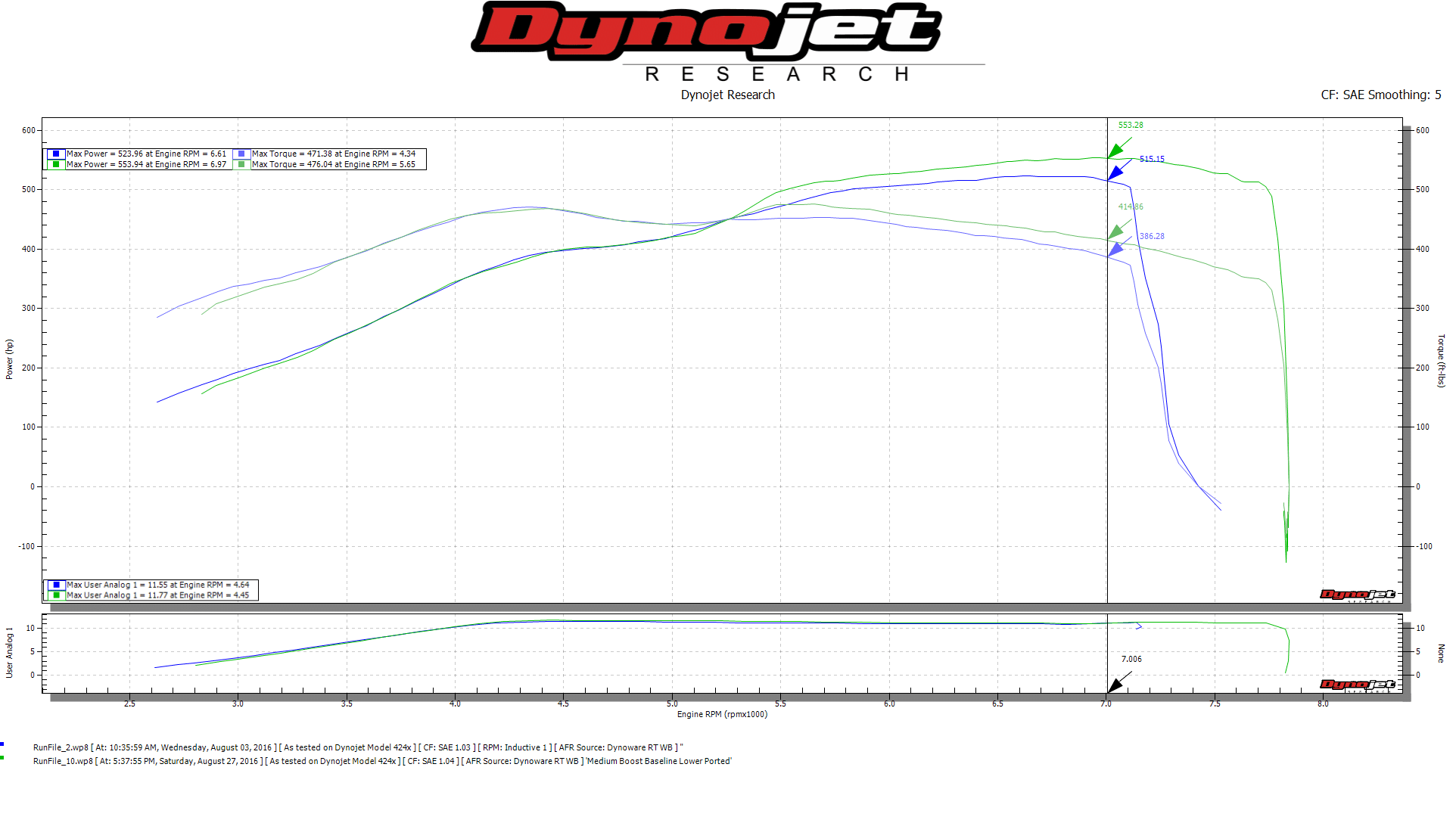This screenshot has height=820, width=1456.
Task: Click the 8.0 tick on the RPM axis
Action: click(1323, 704)
